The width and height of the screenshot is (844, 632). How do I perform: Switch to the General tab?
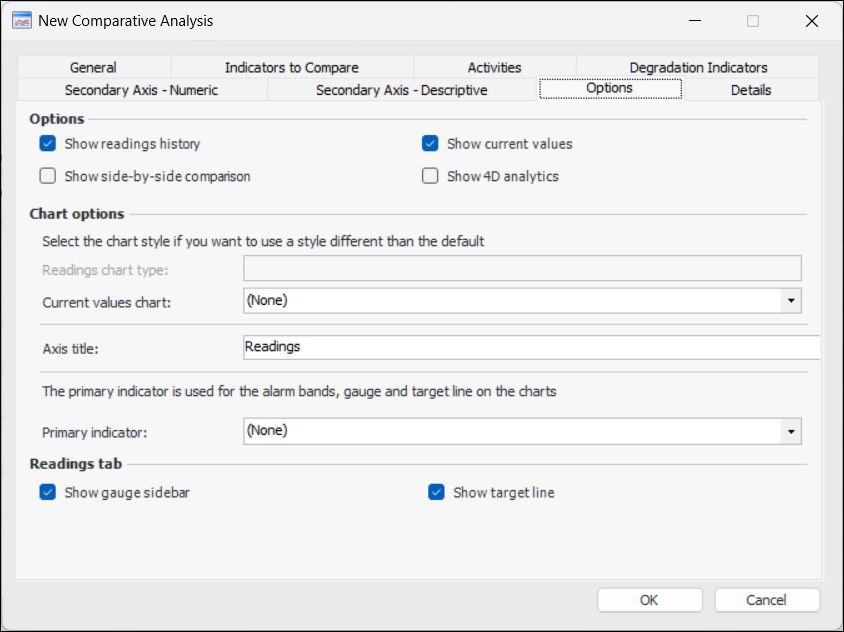tap(93, 68)
